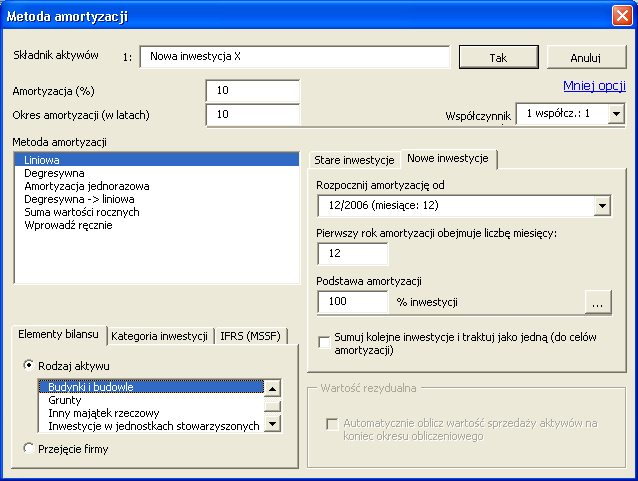Enable Sumuj kolejne inwestycje checkbox
The width and height of the screenshot is (638, 481).
click(x=324, y=342)
